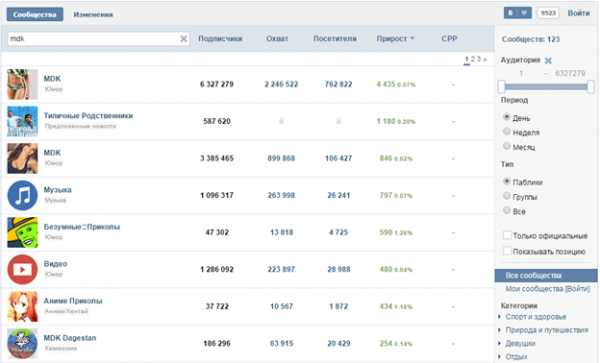Open the Видео community play icon
The image size is (600, 363).
[22, 270]
